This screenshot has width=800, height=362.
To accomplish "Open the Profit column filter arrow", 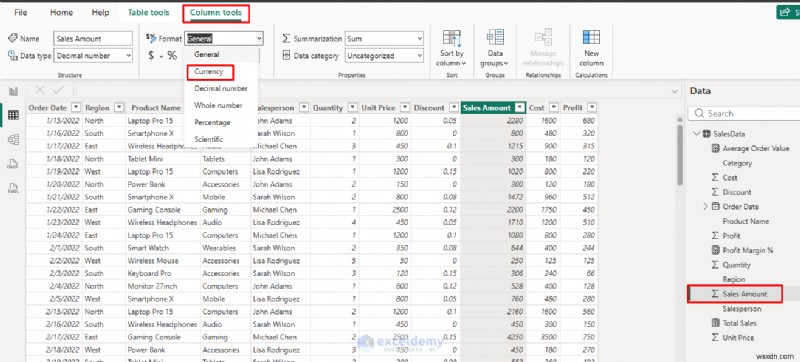I will (592, 108).
